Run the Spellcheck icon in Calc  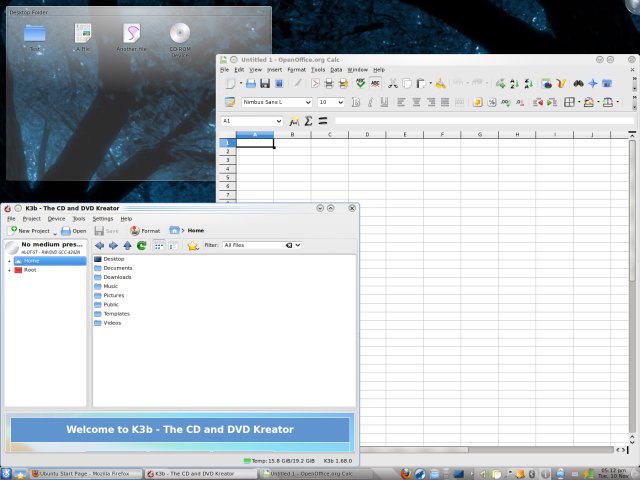pos(360,84)
